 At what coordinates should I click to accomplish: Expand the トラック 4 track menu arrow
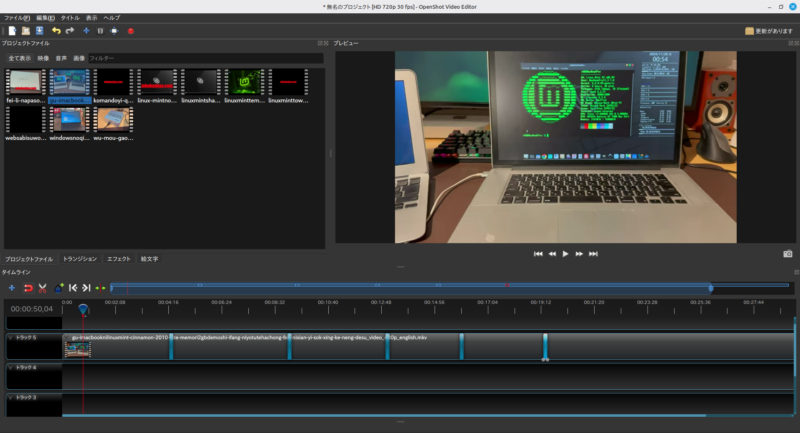click(11, 368)
